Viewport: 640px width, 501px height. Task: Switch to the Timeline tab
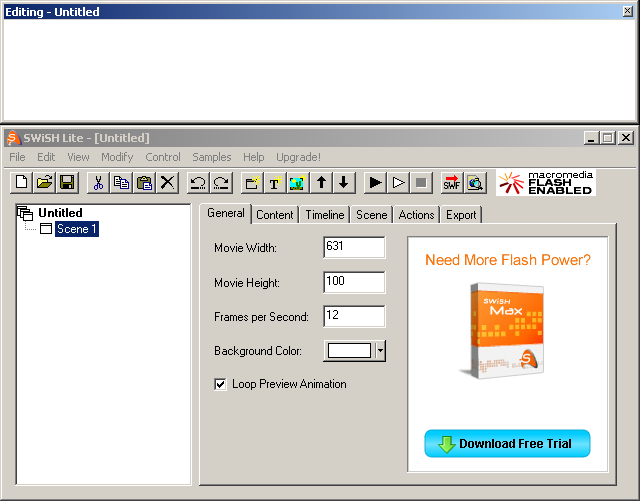(x=325, y=215)
